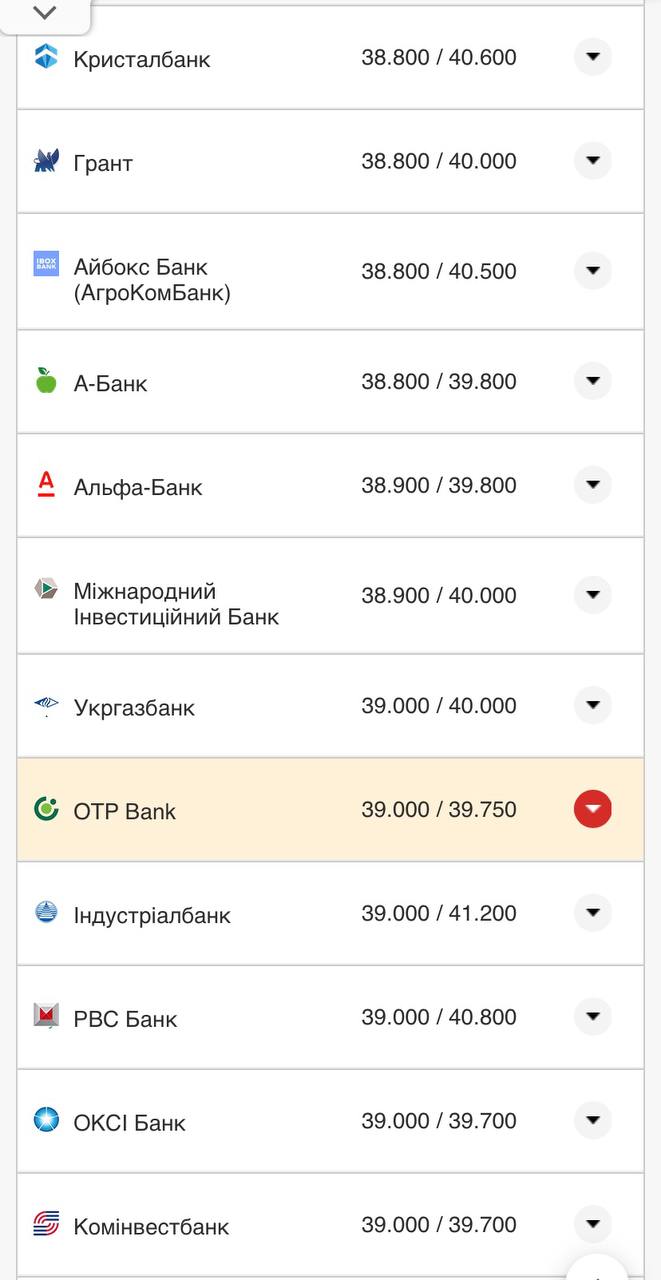Viewport: 661px width, 1280px height.
Task: Expand the Грант bank rate row
Action: pos(592,160)
